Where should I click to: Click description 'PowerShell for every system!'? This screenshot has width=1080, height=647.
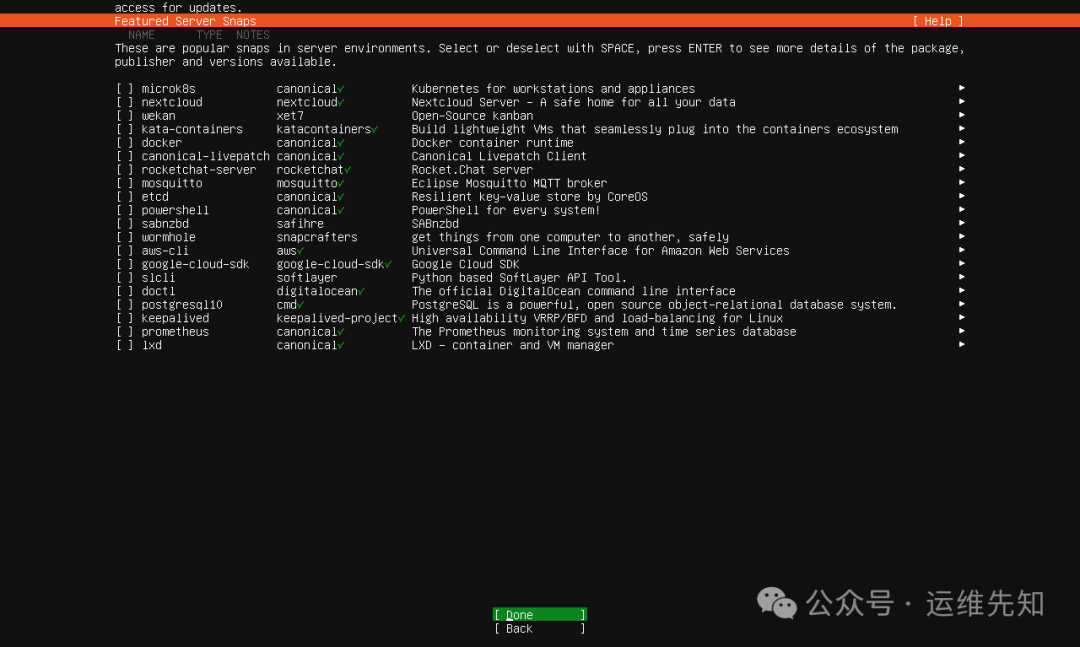506,210
